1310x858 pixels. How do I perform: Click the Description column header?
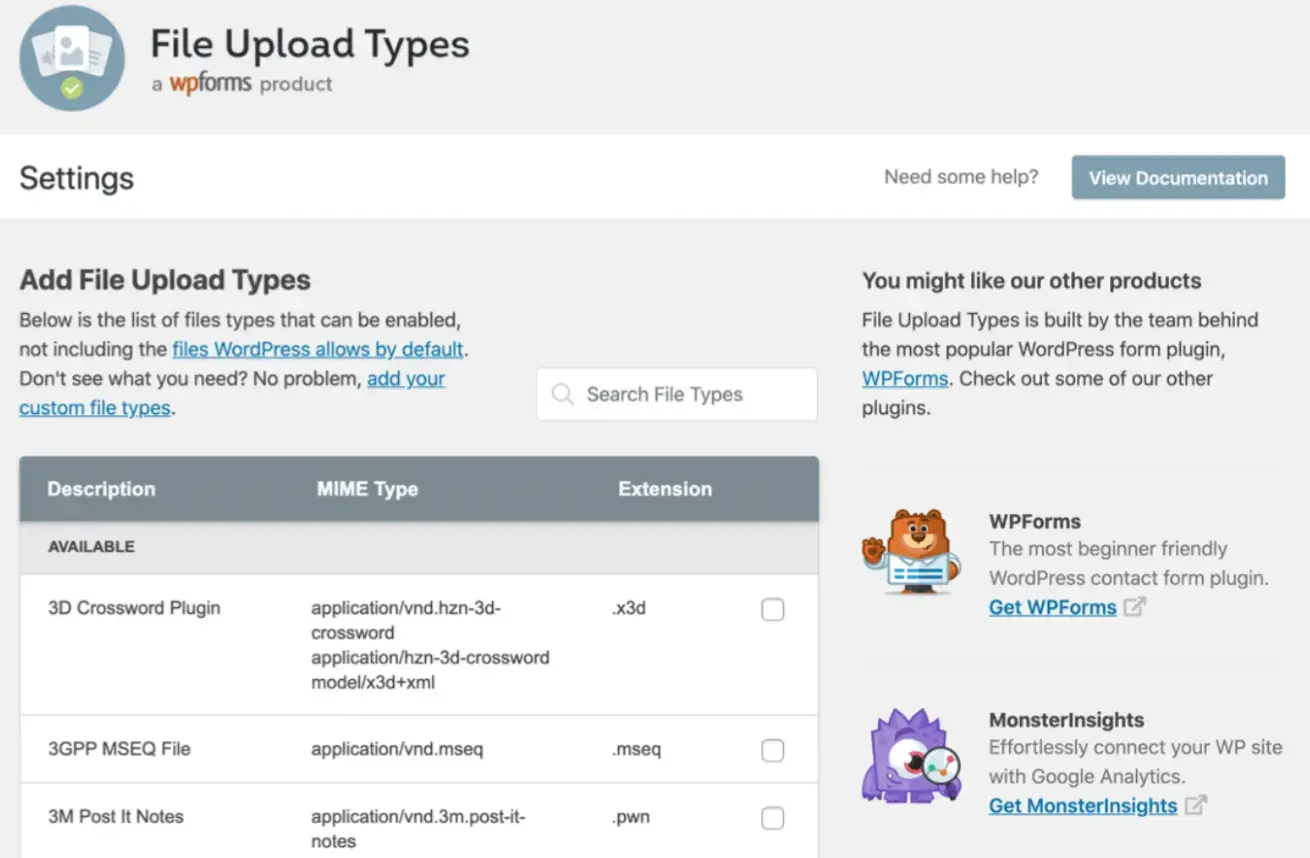(x=101, y=489)
